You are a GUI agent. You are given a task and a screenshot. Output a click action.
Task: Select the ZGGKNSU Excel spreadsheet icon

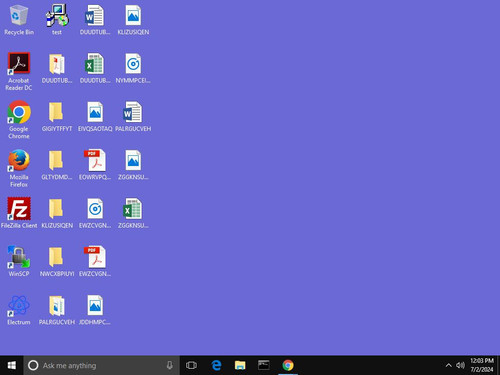(x=133, y=213)
